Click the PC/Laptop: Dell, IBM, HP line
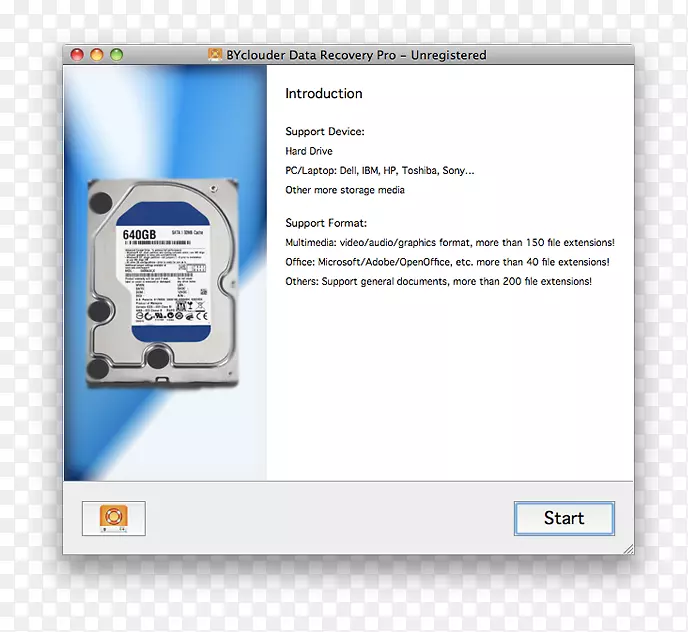The width and height of the screenshot is (688, 632). pyautogui.click(x=380, y=170)
